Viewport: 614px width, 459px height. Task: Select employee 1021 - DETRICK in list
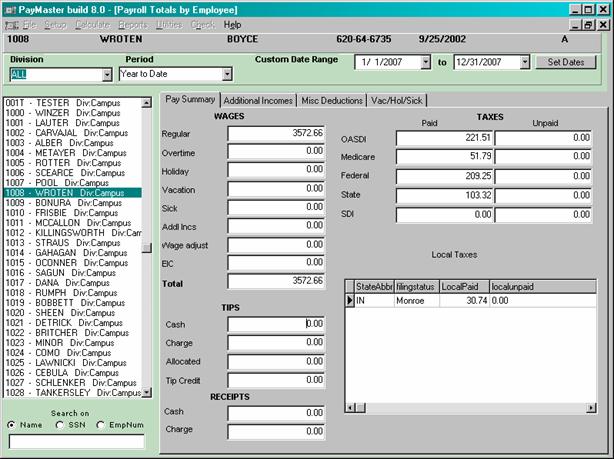tap(72, 323)
